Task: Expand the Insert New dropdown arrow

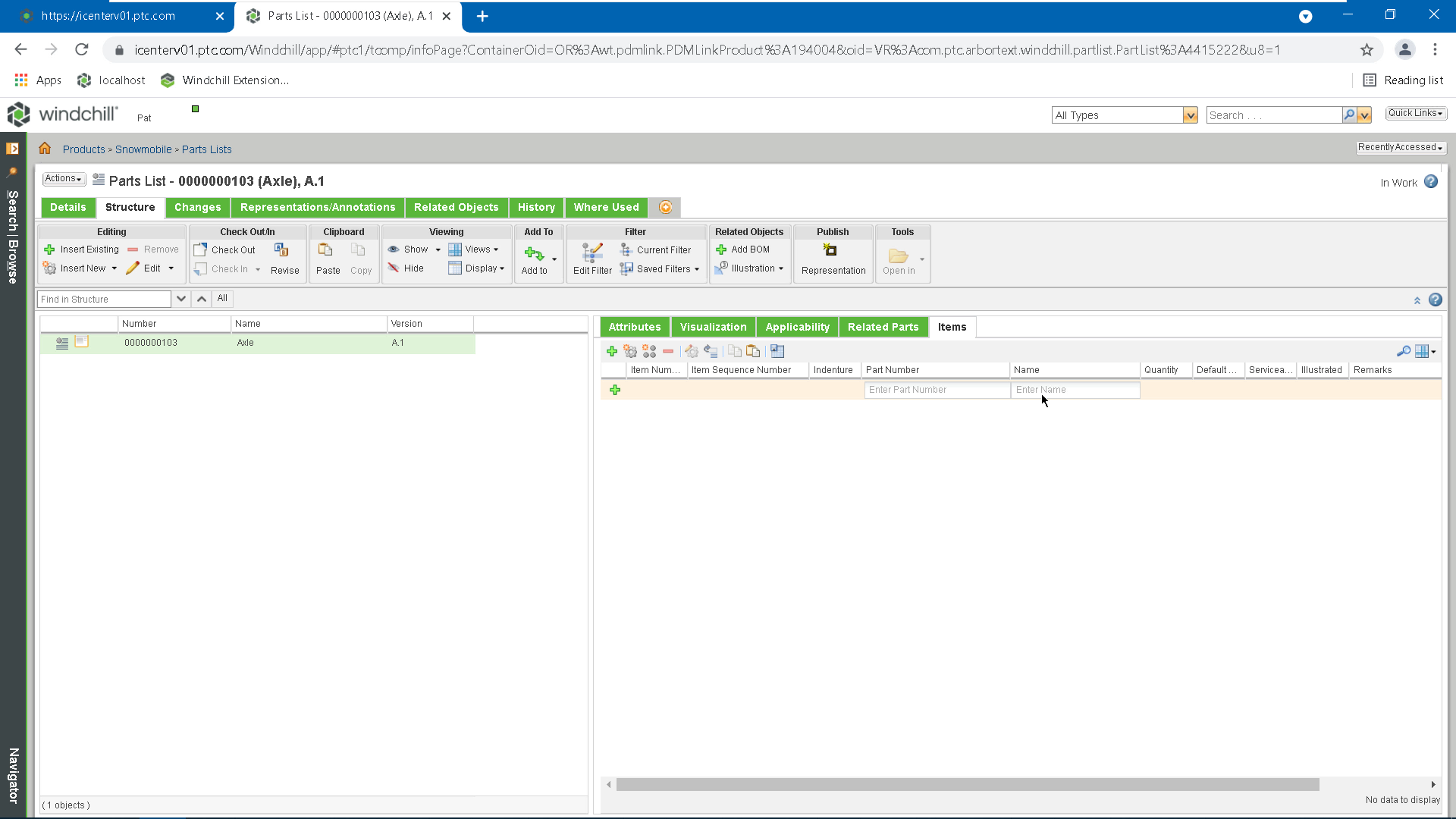Action: click(115, 268)
